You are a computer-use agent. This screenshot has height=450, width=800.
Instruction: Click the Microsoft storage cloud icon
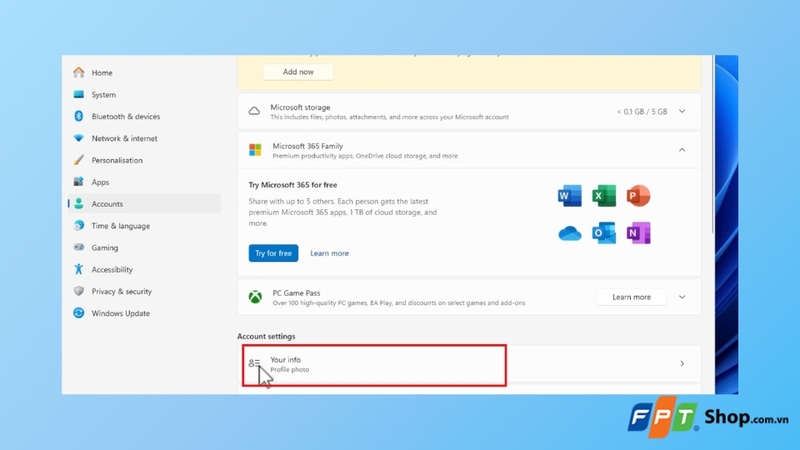tap(254, 111)
